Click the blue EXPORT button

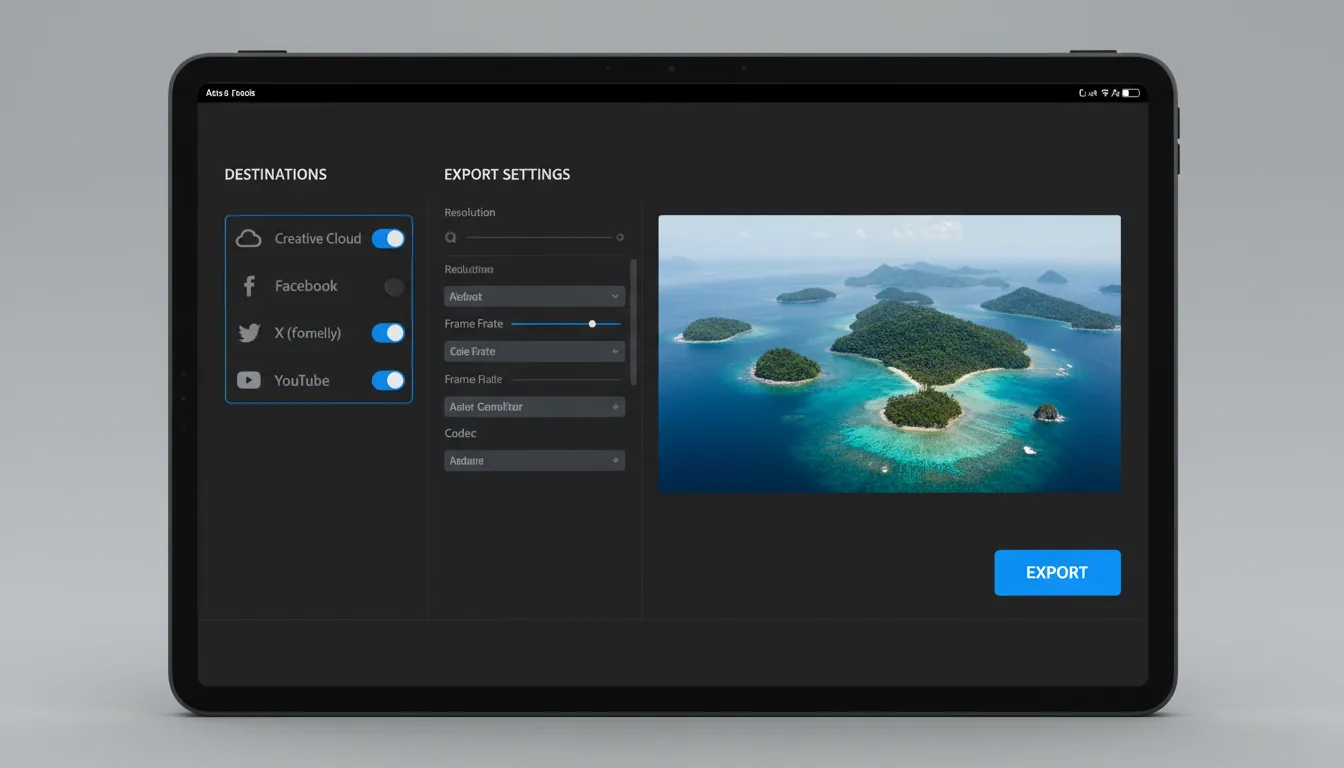pos(1057,572)
